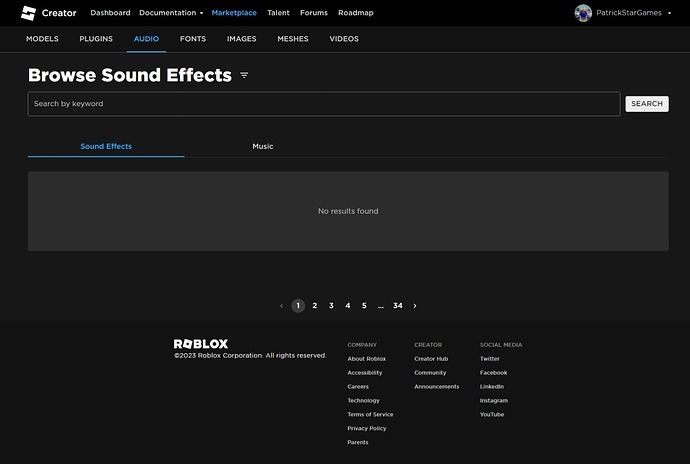The width and height of the screenshot is (690, 464).
Task: Switch to the Videos tab
Action: [x=344, y=39]
